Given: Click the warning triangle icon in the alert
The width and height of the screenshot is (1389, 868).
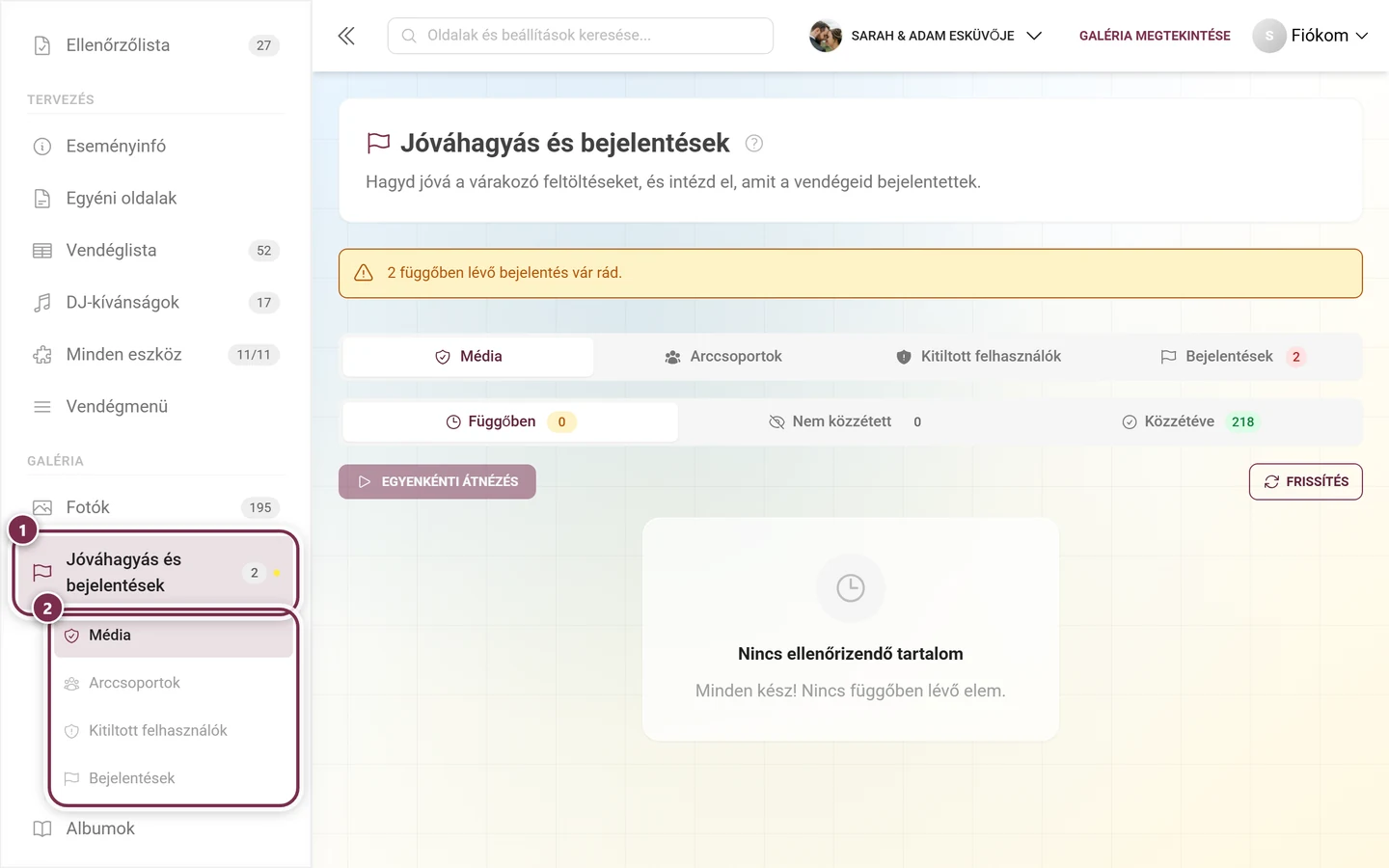Looking at the screenshot, I should (x=364, y=273).
